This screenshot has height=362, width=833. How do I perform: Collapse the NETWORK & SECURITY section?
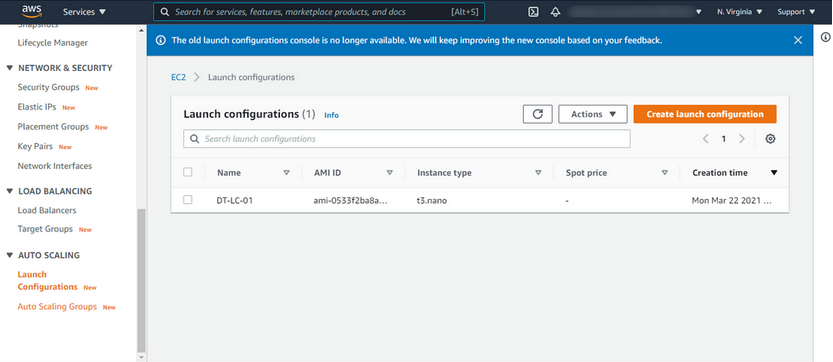coord(10,68)
